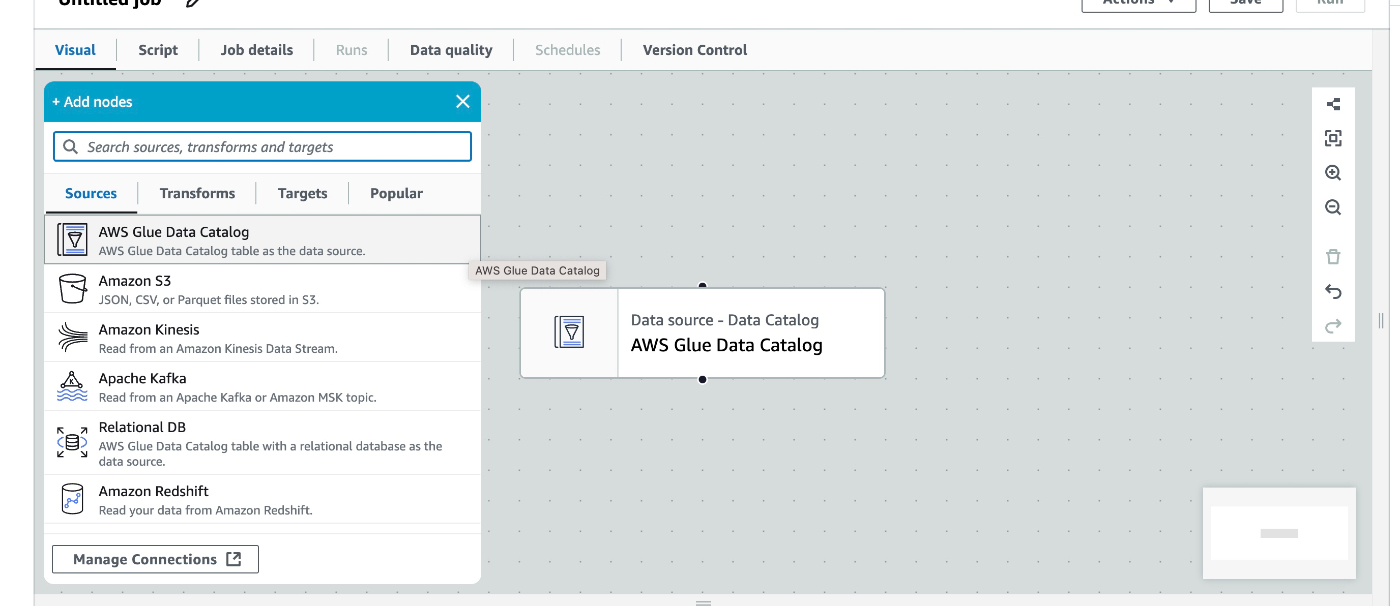Open the Job details tab
Viewport: 1400px width, 606px height.
tap(257, 50)
